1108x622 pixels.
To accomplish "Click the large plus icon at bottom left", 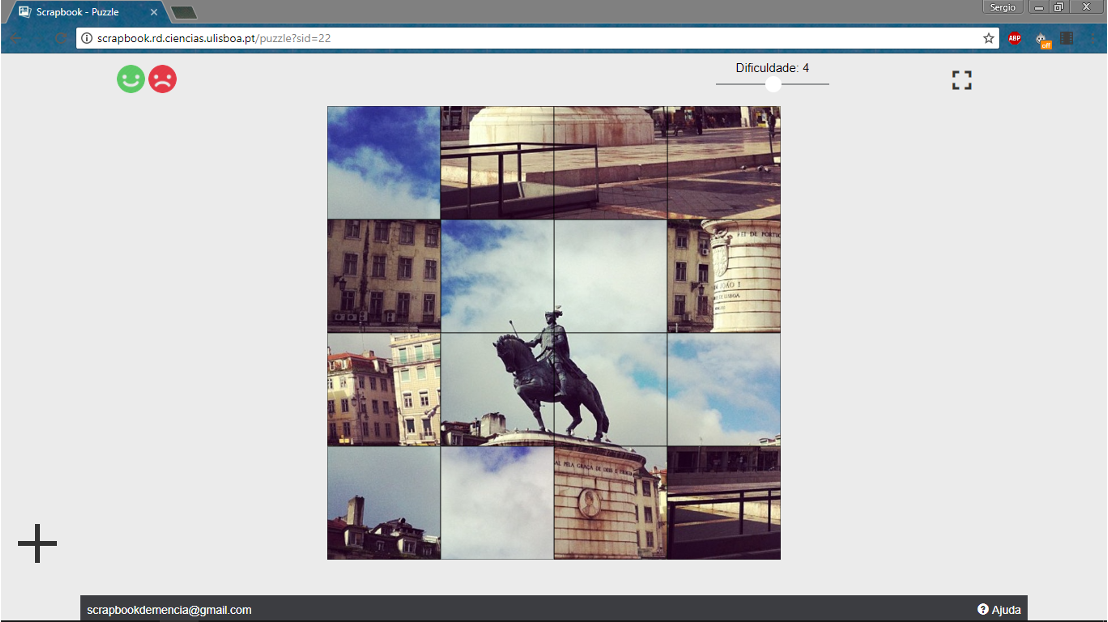I will pos(37,543).
